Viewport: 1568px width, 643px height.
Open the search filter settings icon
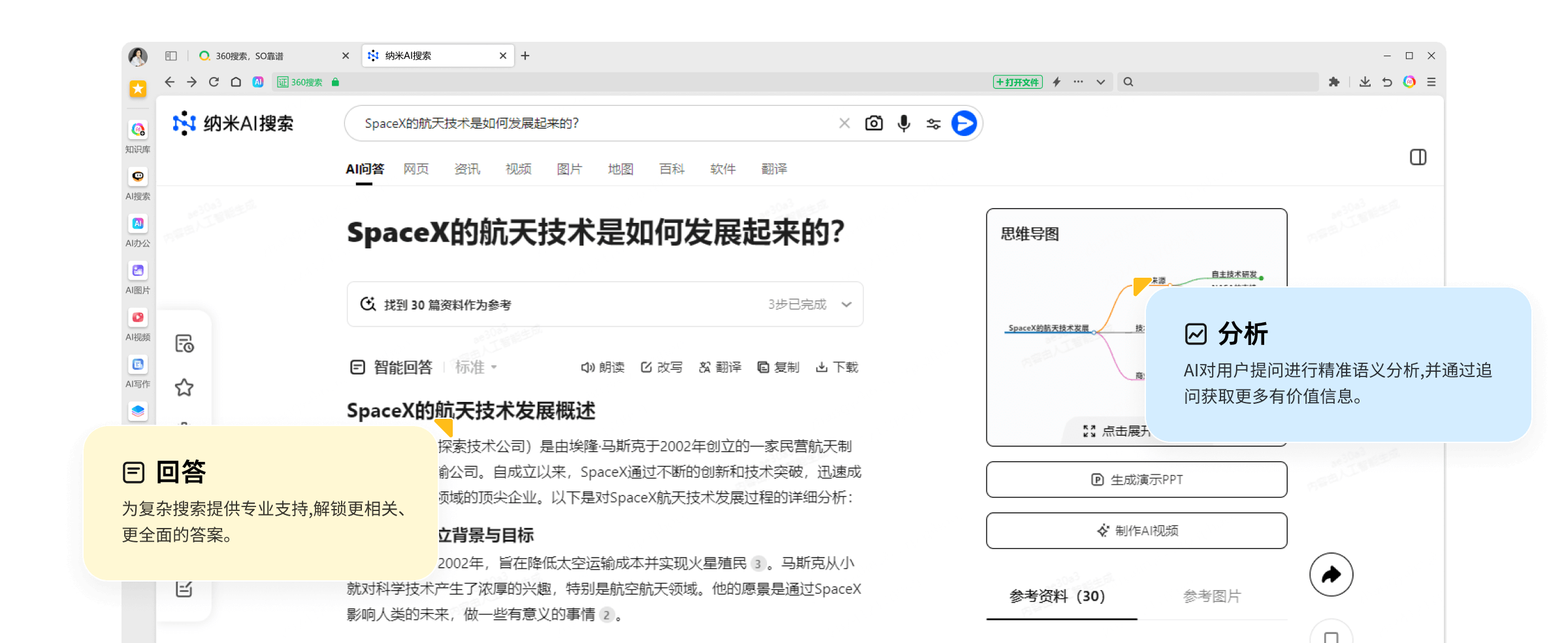[933, 123]
